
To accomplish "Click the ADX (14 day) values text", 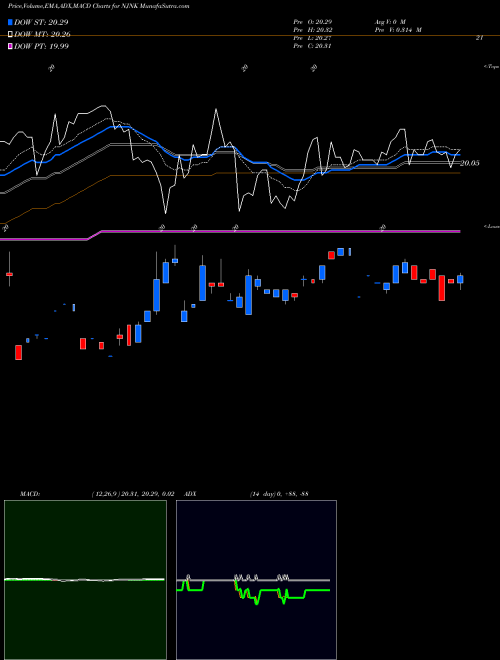I will 279,494.
